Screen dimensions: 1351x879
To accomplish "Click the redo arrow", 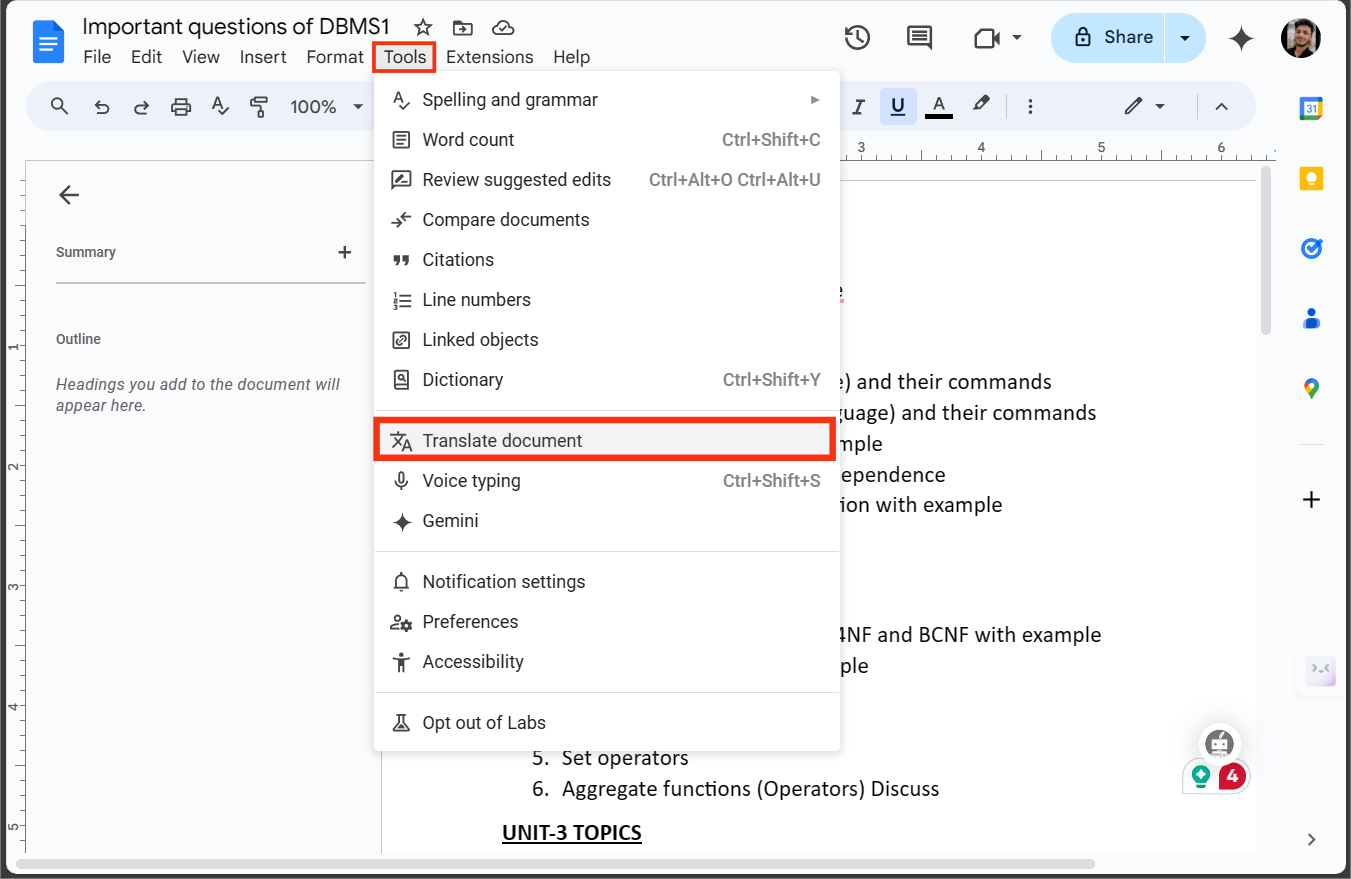I will tap(141, 106).
